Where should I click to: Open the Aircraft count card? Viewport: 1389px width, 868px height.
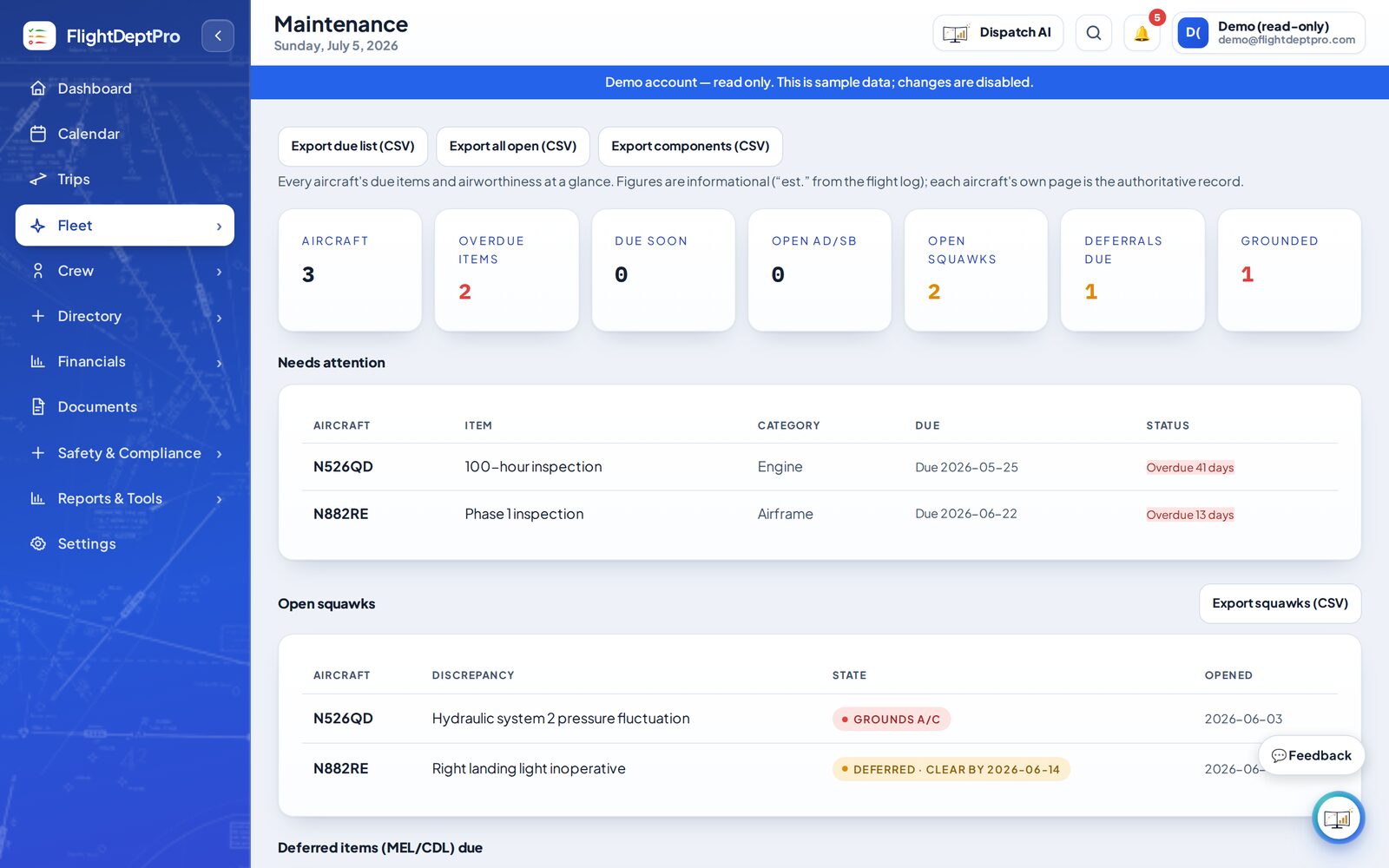[x=350, y=270]
